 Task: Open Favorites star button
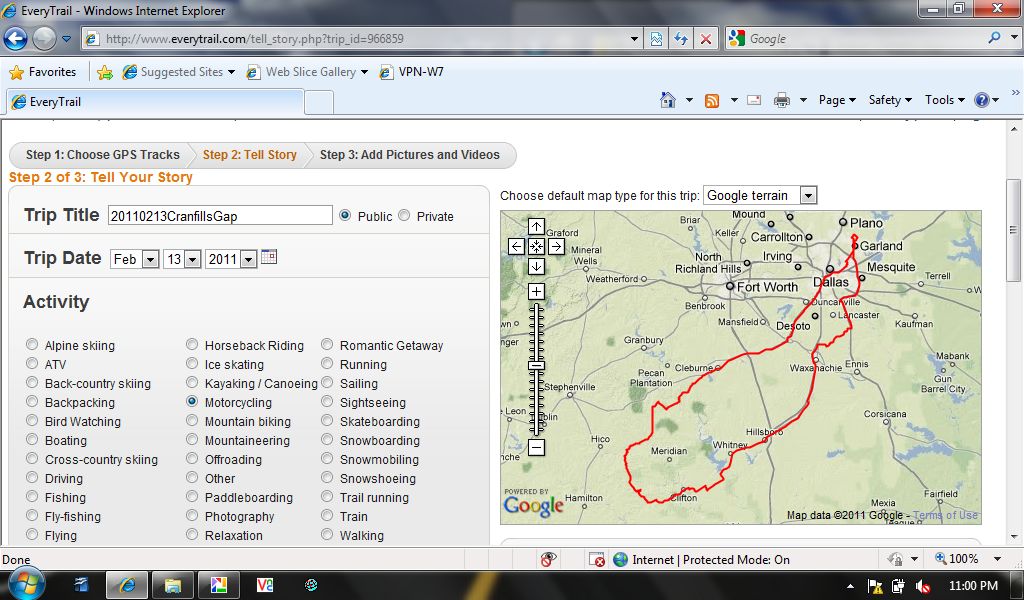(43, 72)
